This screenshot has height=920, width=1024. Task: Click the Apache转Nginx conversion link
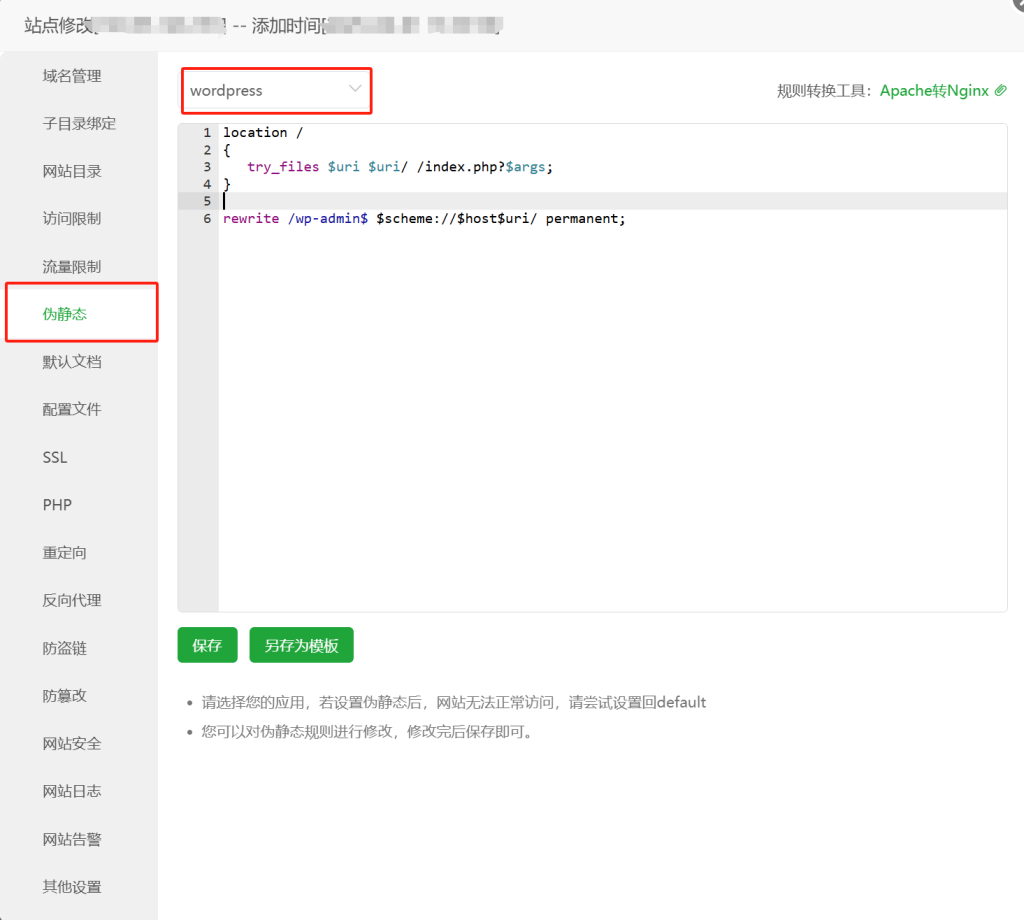934,91
